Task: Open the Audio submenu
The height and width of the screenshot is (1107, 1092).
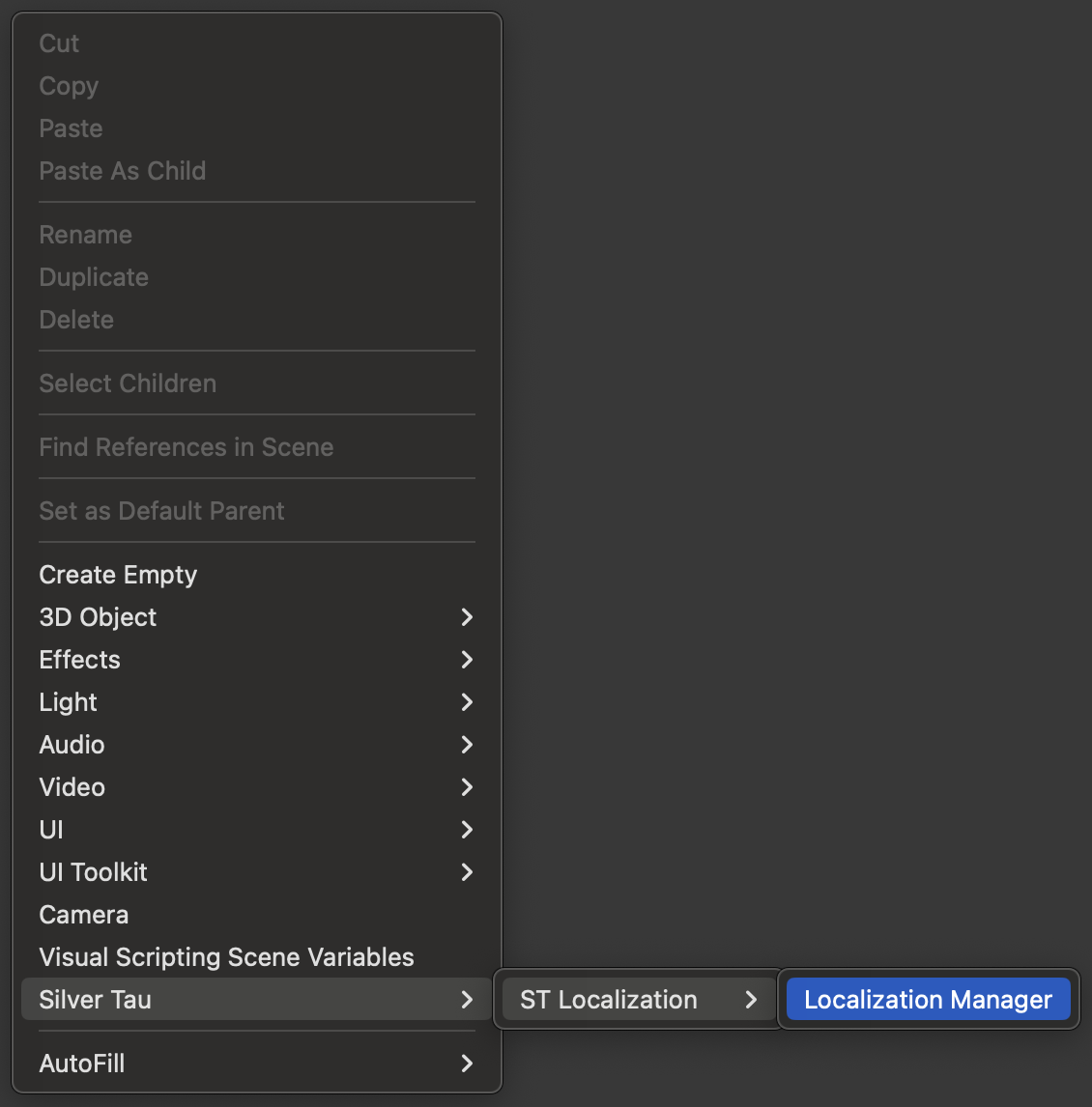Action: click(72, 745)
